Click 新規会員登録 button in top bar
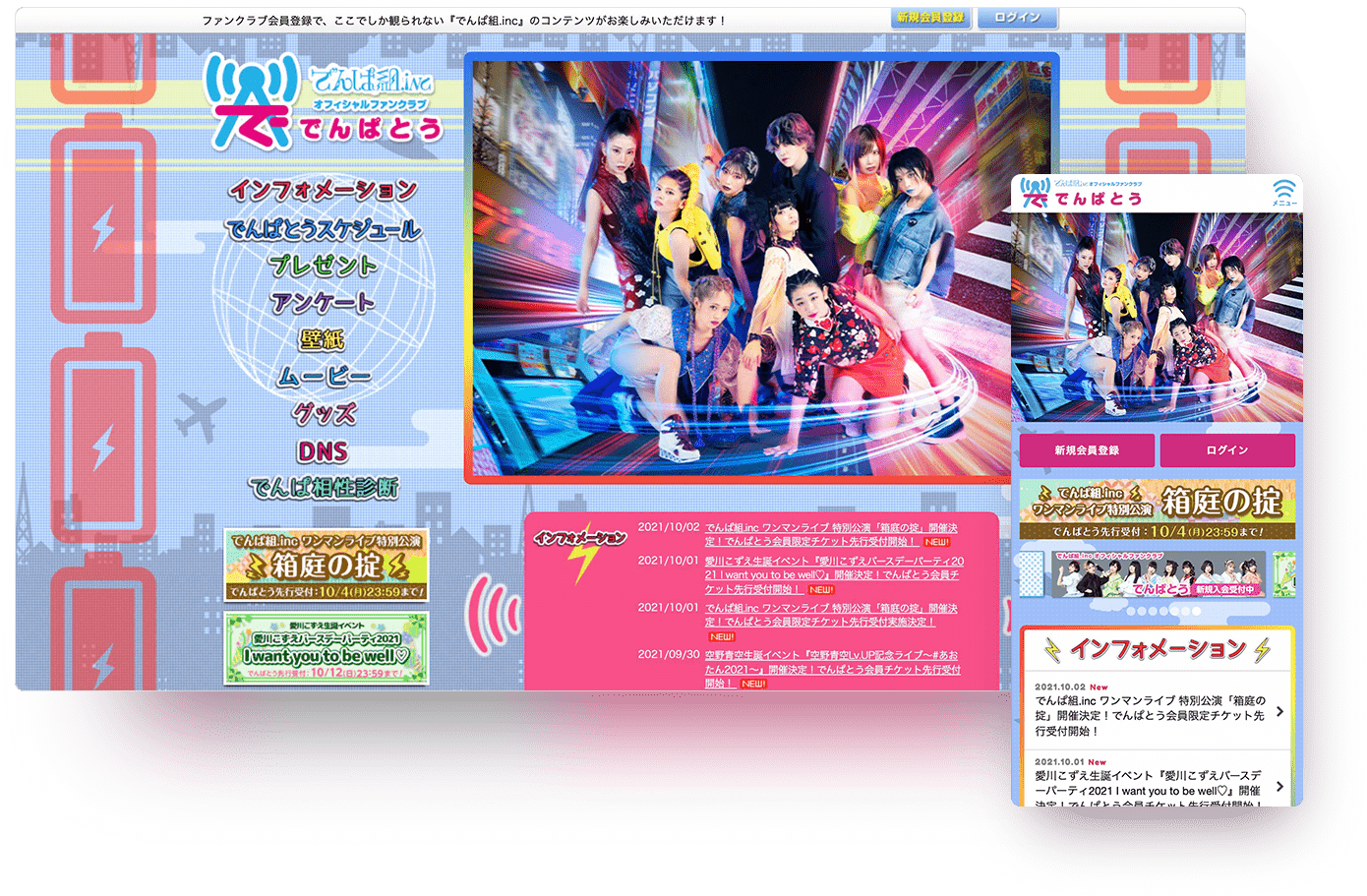 click(x=930, y=18)
